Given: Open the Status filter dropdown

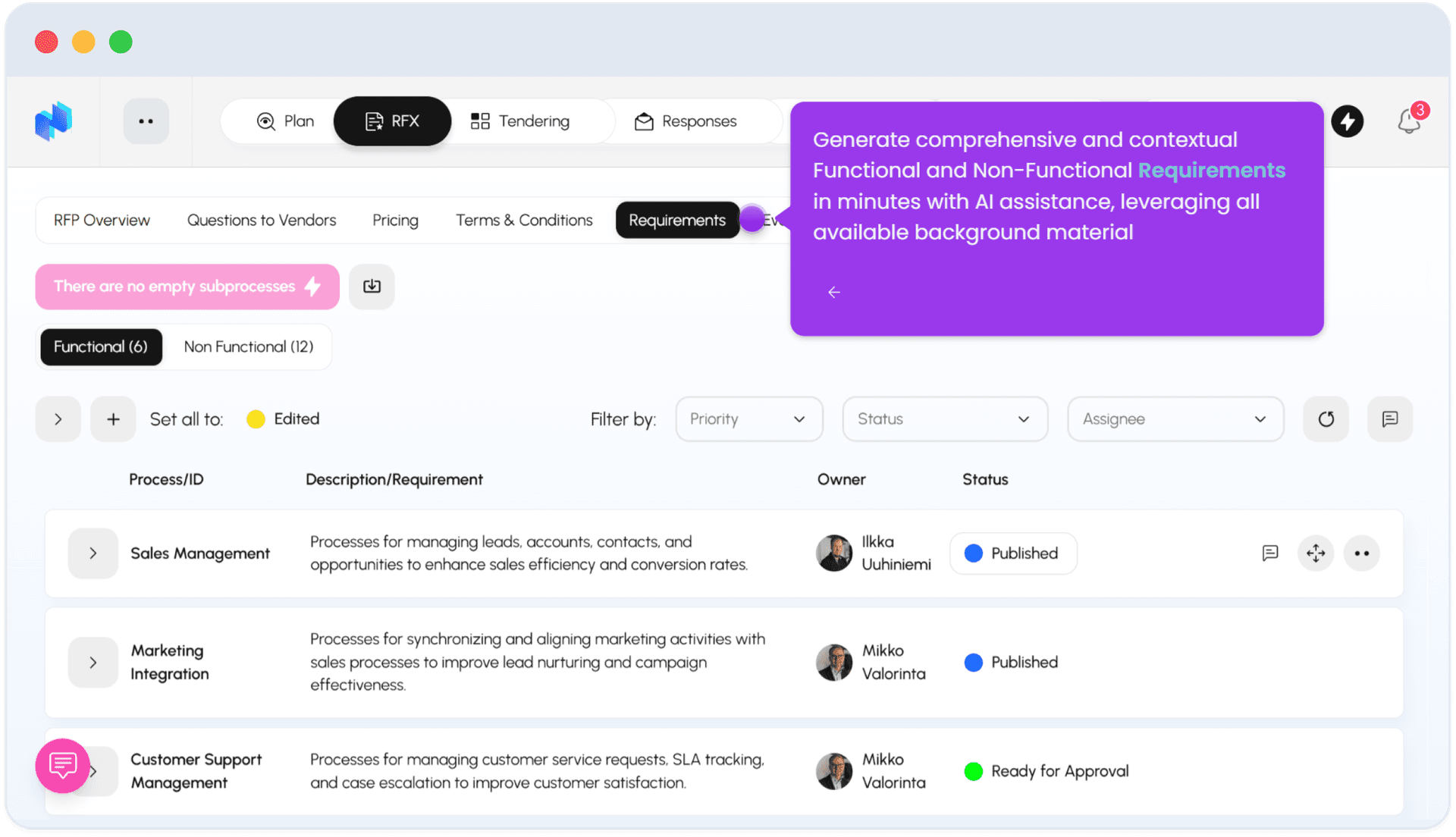Looking at the screenshot, I should coord(945,419).
